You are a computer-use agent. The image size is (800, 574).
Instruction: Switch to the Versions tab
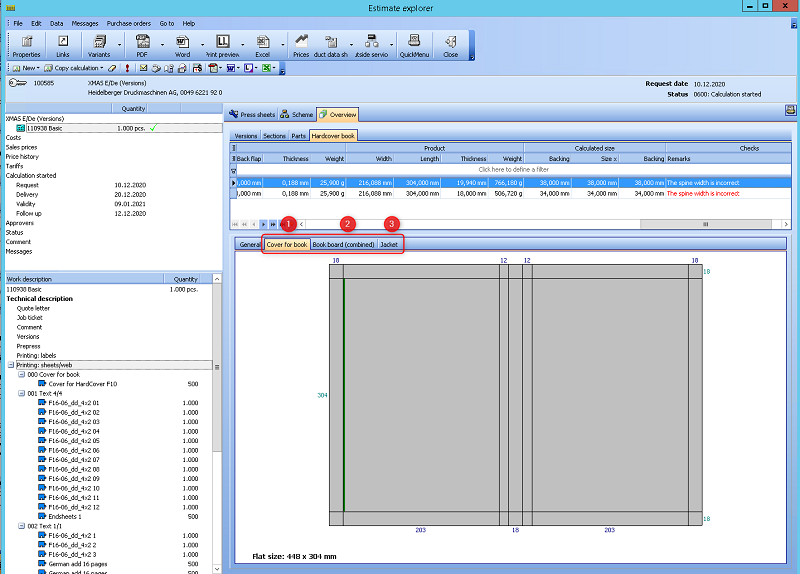tap(245, 136)
